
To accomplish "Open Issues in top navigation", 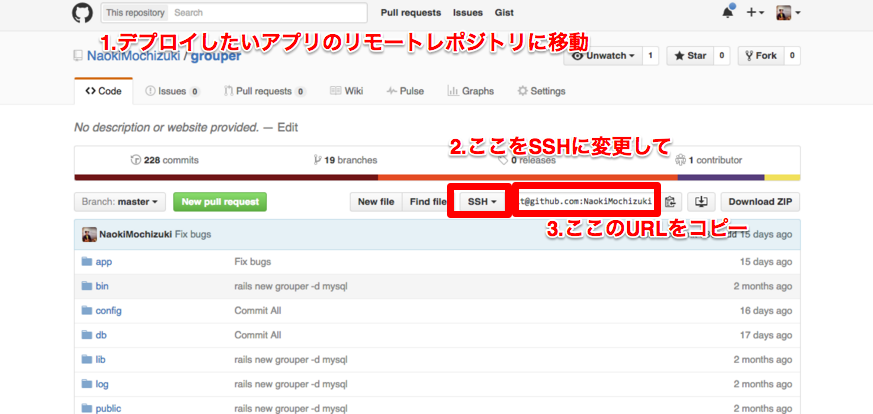I will point(468,12).
